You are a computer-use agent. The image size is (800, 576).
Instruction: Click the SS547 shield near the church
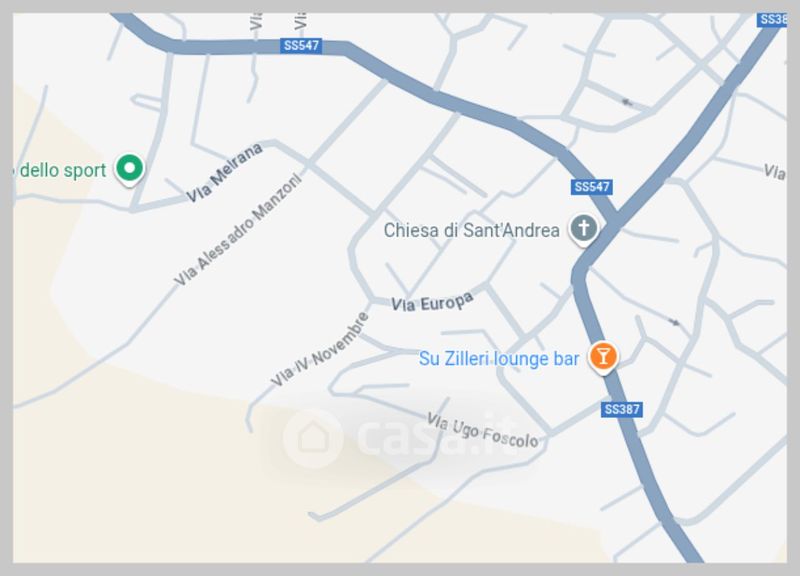[591, 187]
